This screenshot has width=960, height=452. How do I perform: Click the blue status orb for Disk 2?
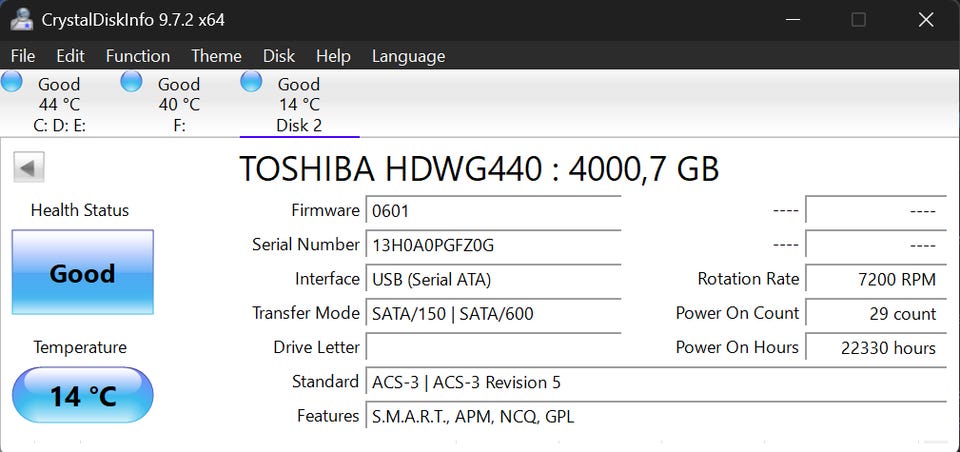(x=251, y=82)
